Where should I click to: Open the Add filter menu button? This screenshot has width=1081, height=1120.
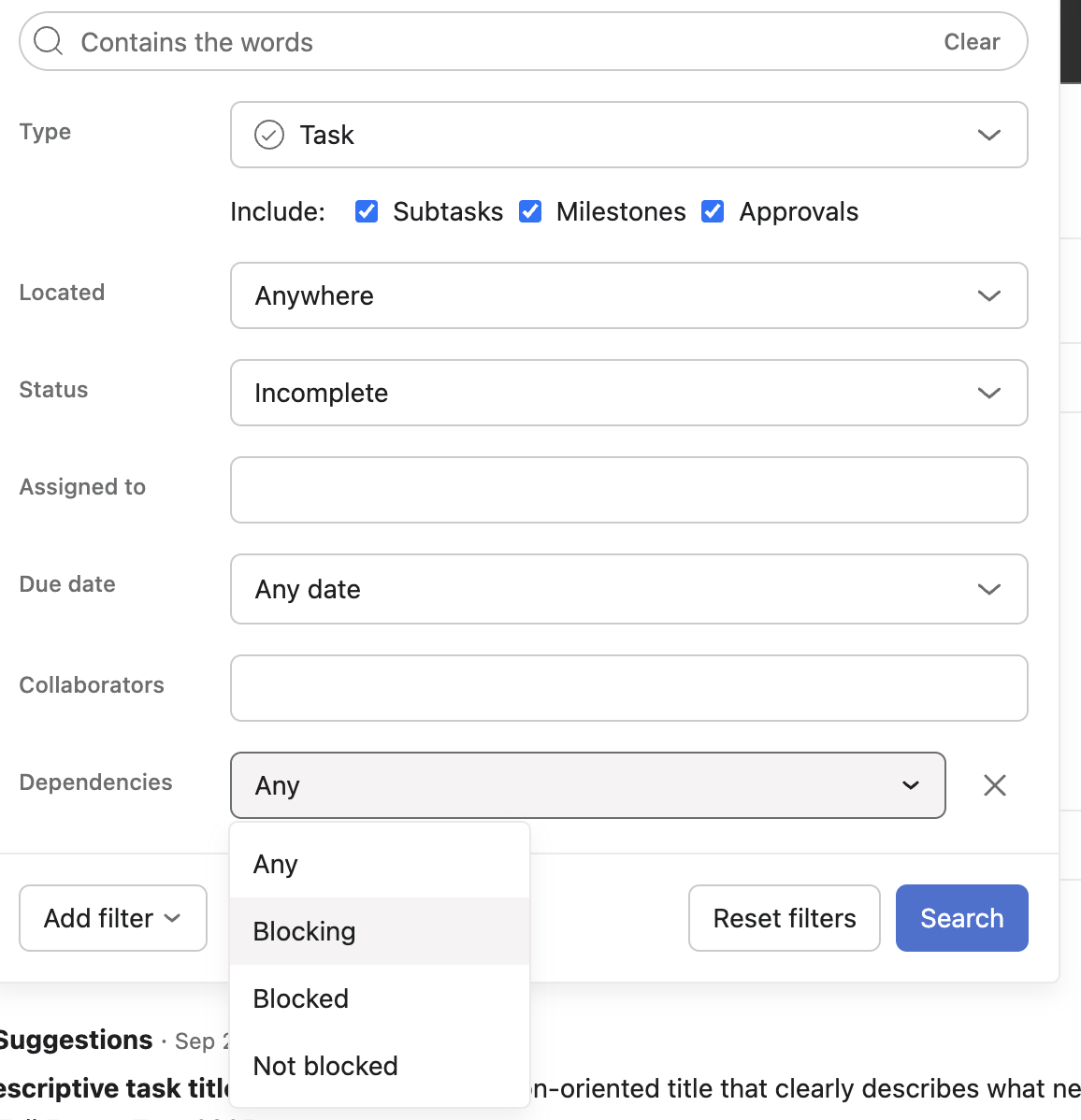click(x=112, y=918)
